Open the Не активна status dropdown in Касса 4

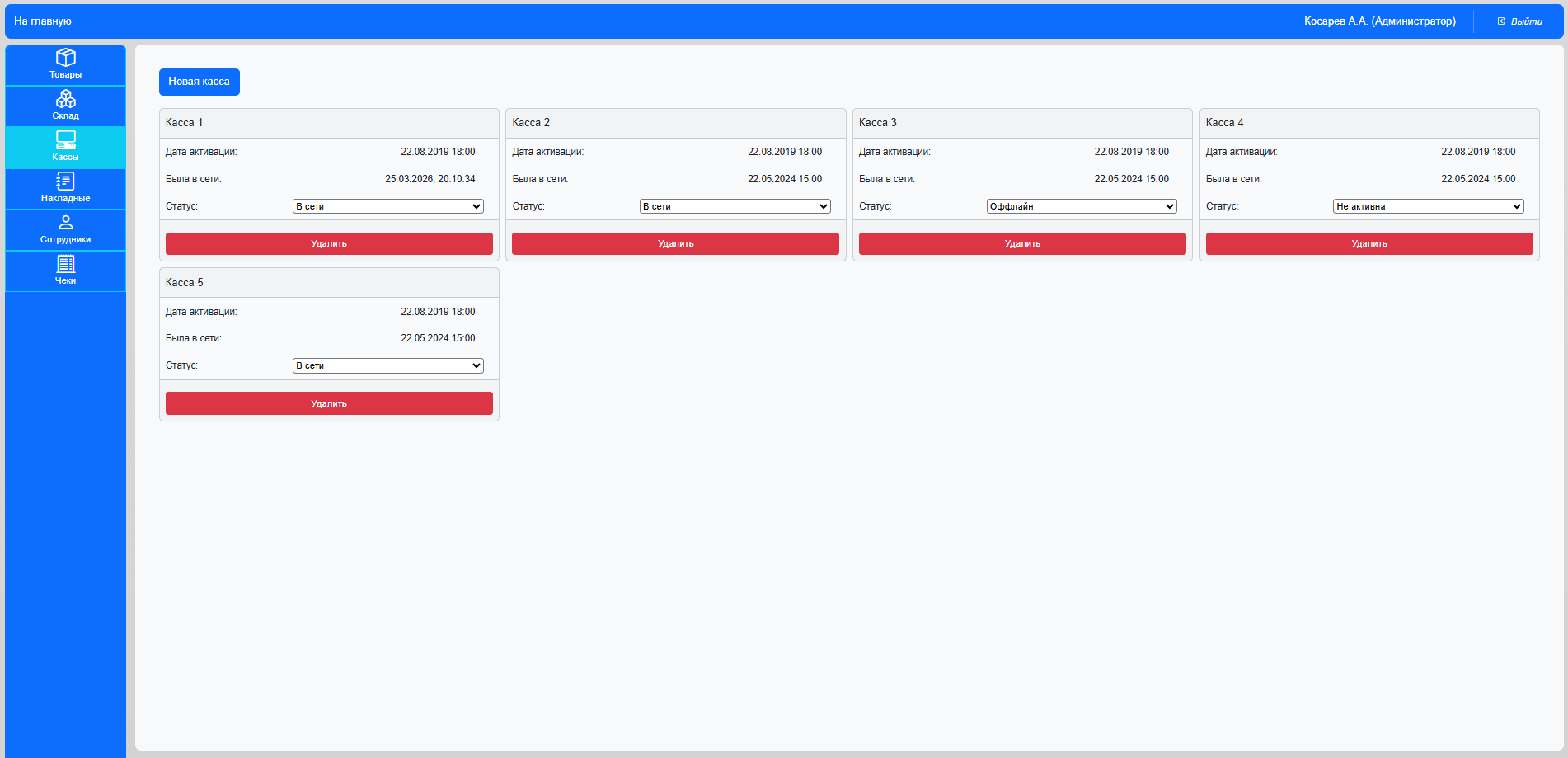click(x=1429, y=206)
